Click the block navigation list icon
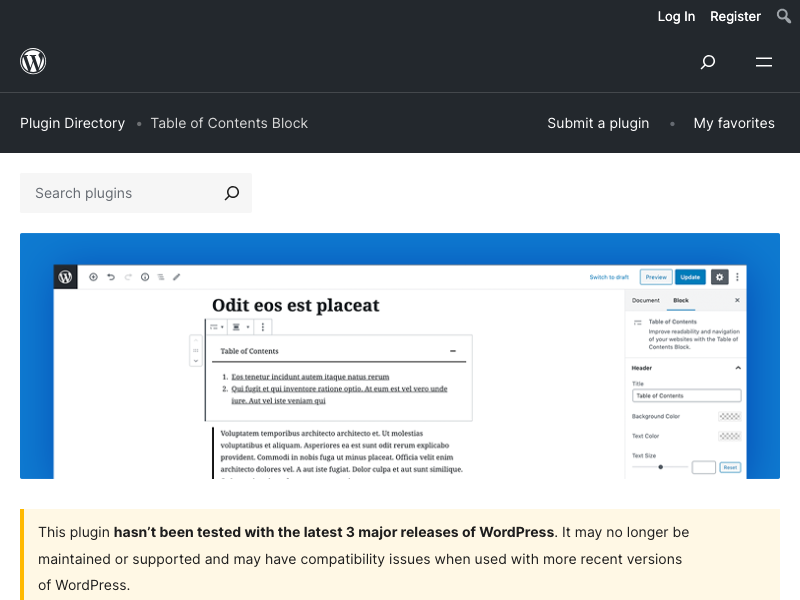Screen dimensions: 800x600 (x=161, y=277)
